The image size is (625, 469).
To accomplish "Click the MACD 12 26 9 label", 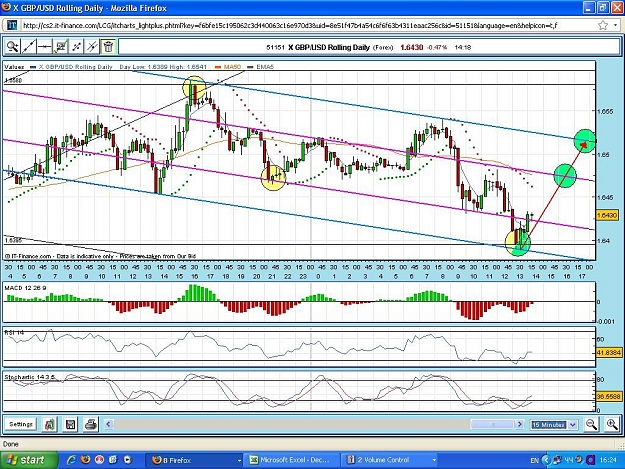I will [x=25, y=288].
